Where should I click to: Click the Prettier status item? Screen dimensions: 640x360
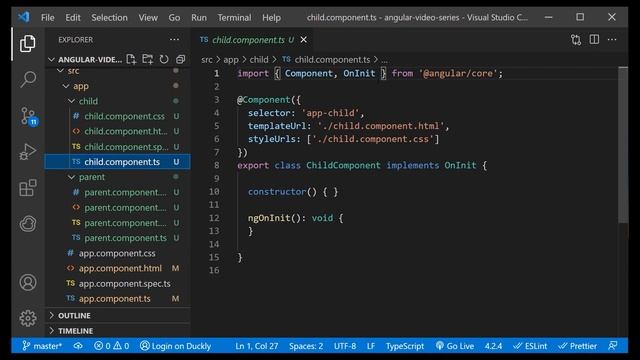pos(578,346)
